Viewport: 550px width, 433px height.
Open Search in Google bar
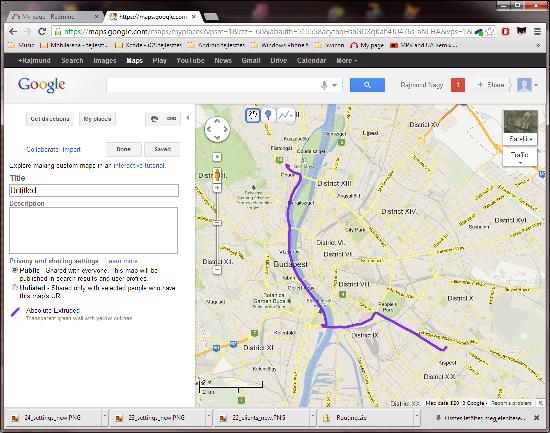pos(72,61)
